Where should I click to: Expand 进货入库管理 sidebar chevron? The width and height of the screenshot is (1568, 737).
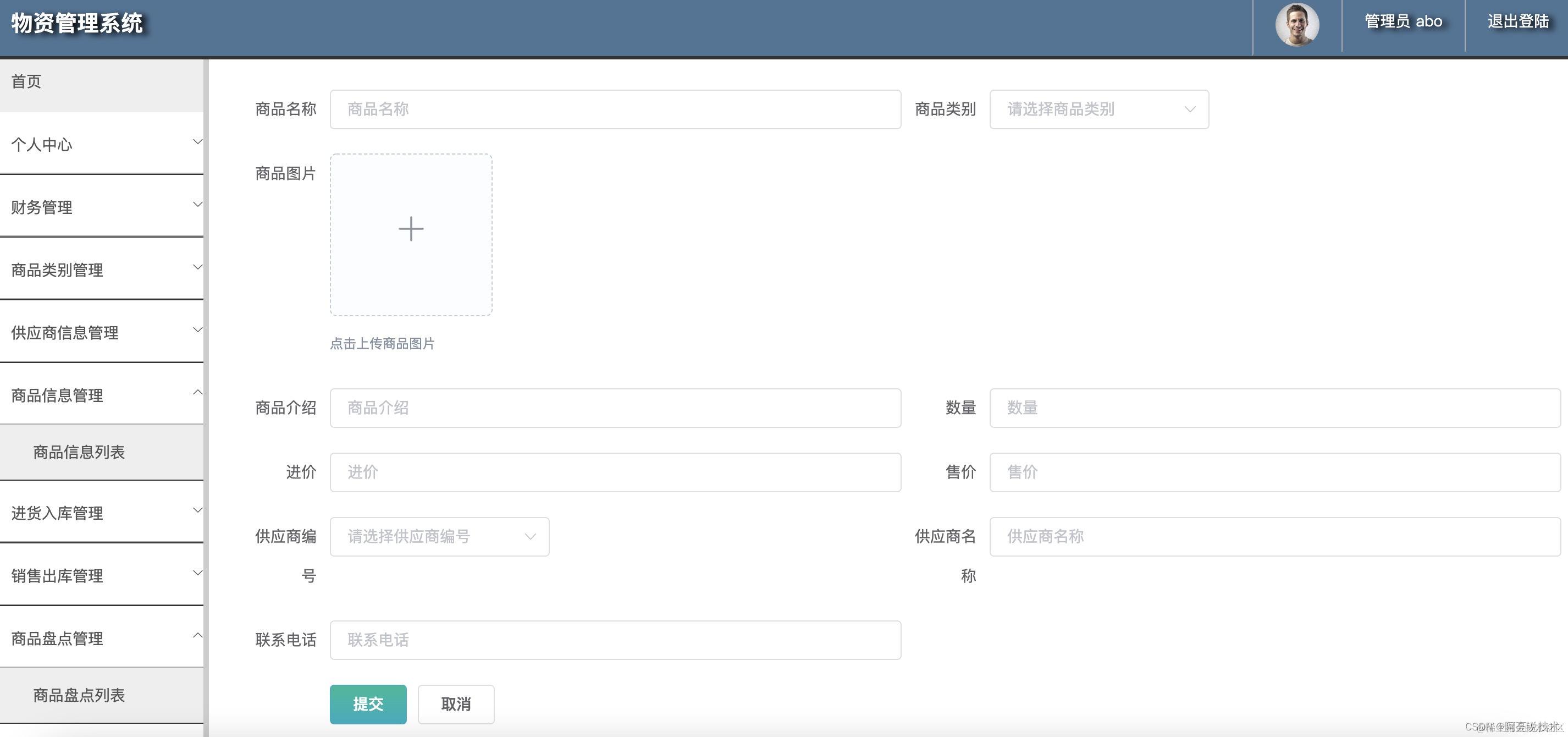tap(197, 510)
